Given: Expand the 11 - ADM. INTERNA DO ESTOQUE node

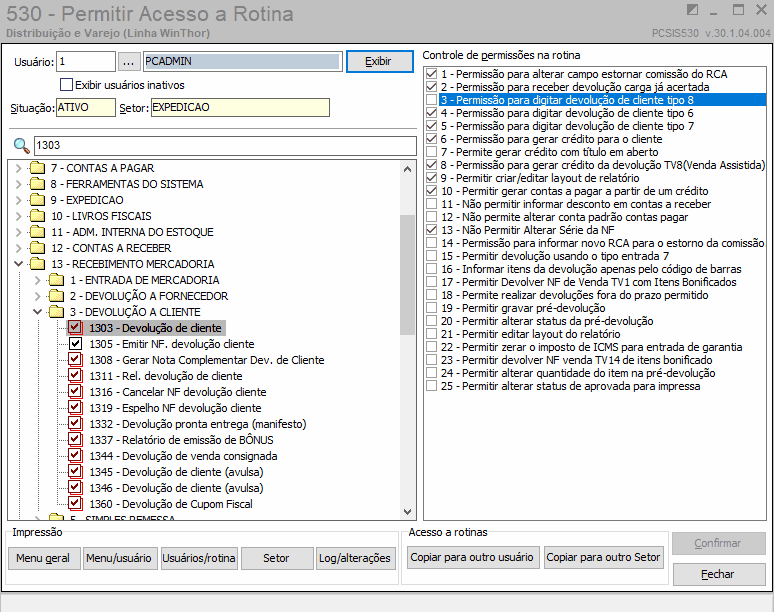Looking at the screenshot, I should [19, 232].
